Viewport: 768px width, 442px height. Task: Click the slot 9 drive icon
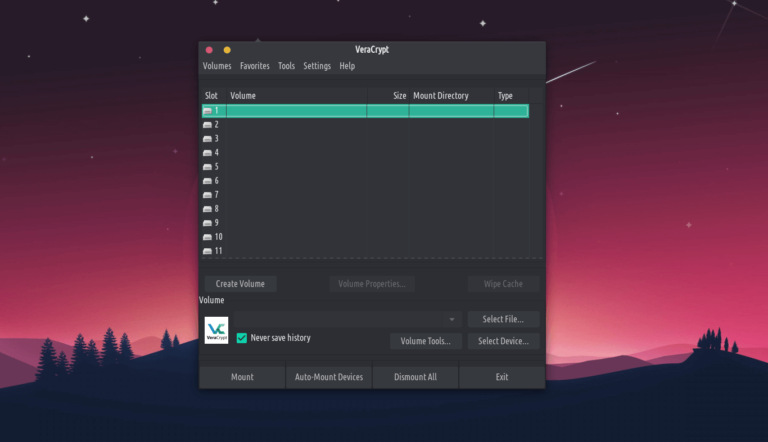pos(207,223)
